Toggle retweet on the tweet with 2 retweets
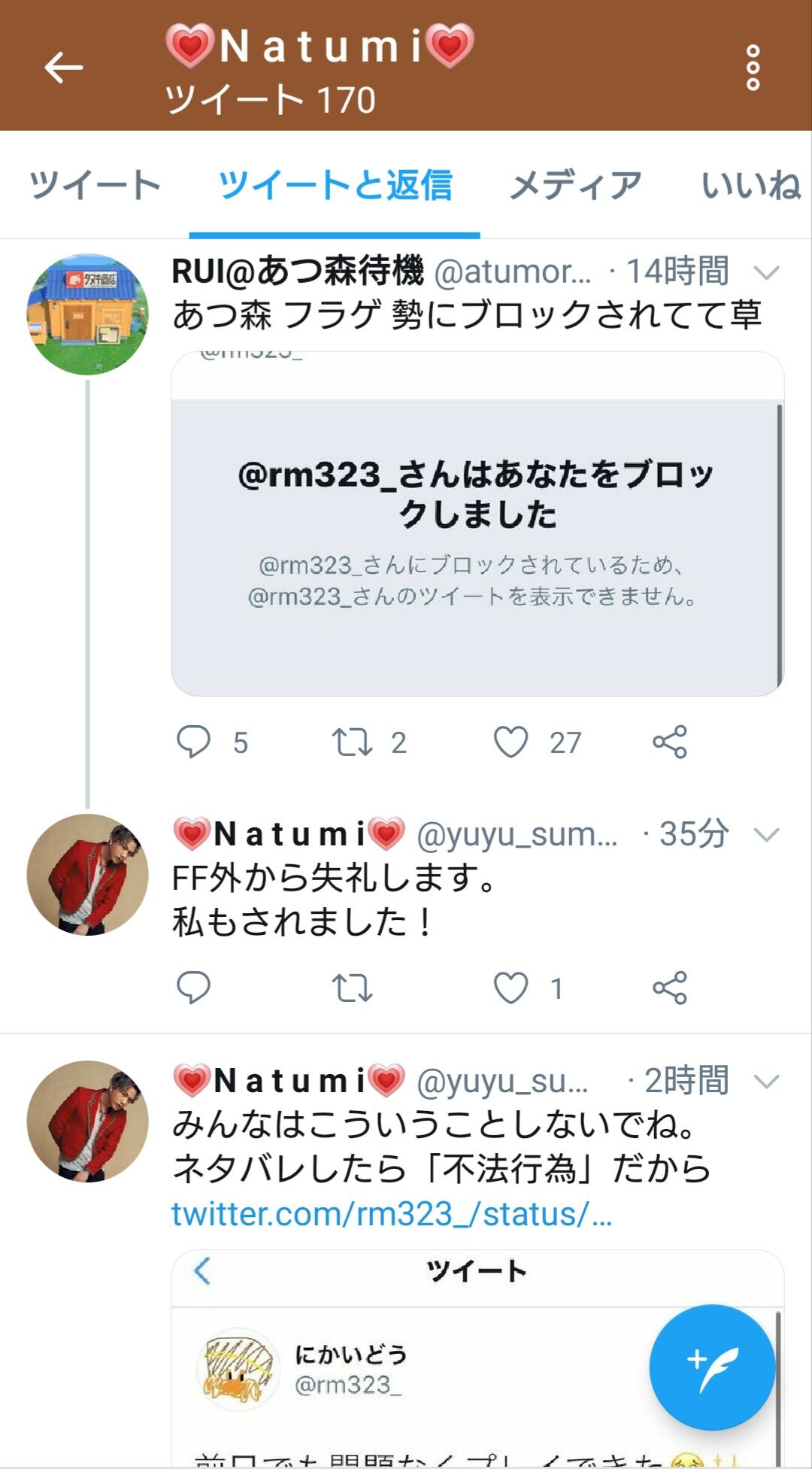 point(359,743)
